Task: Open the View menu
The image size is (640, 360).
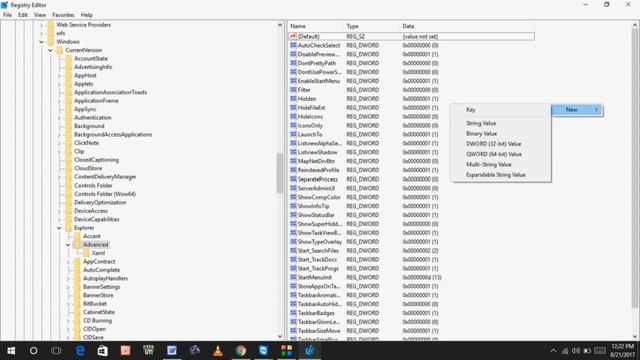Action: coord(40,15)
